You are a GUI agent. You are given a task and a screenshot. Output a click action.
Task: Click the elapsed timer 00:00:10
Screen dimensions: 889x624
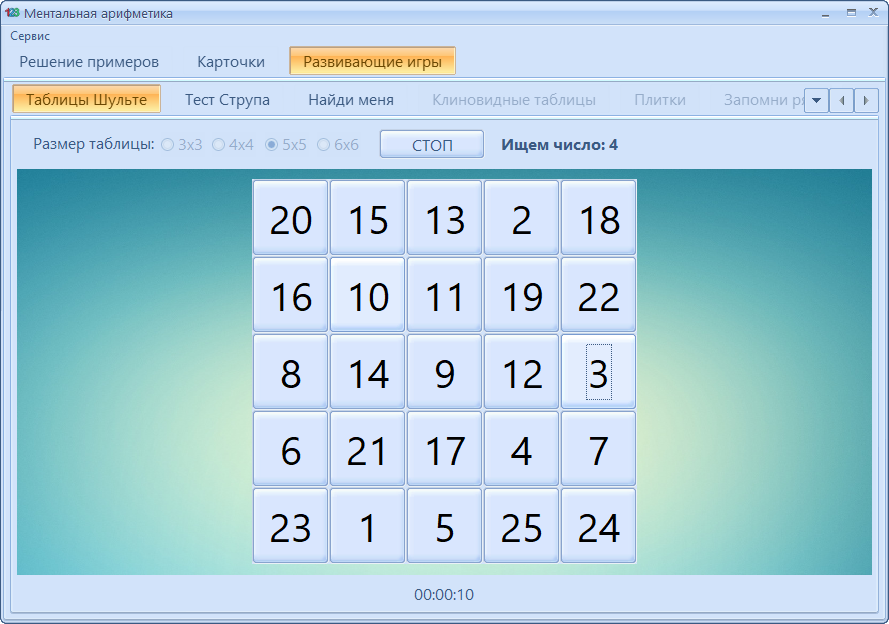(x=444, y=595)
